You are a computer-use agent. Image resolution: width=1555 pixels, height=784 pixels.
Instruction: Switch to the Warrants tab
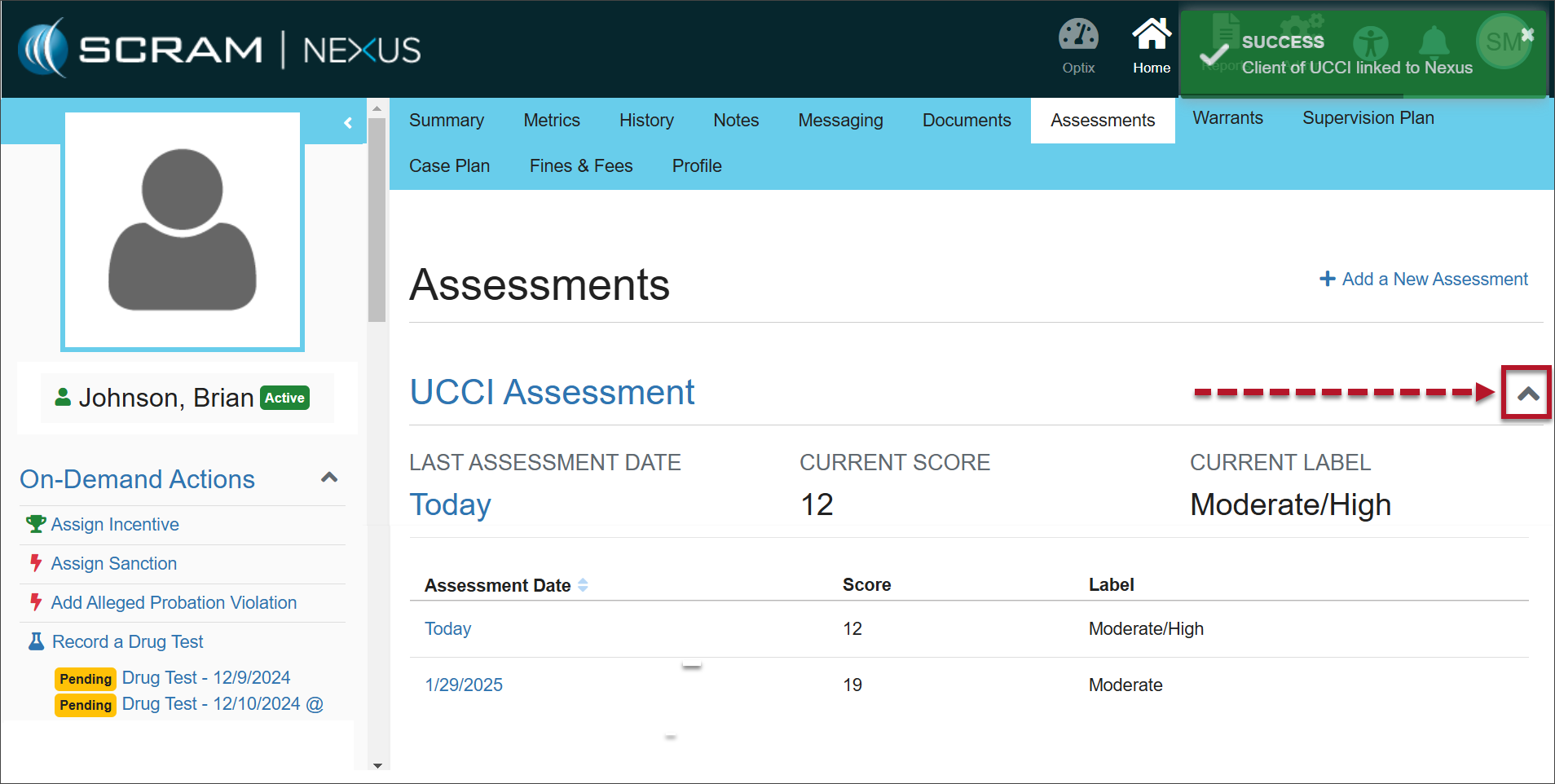(x=1227, y=118)
